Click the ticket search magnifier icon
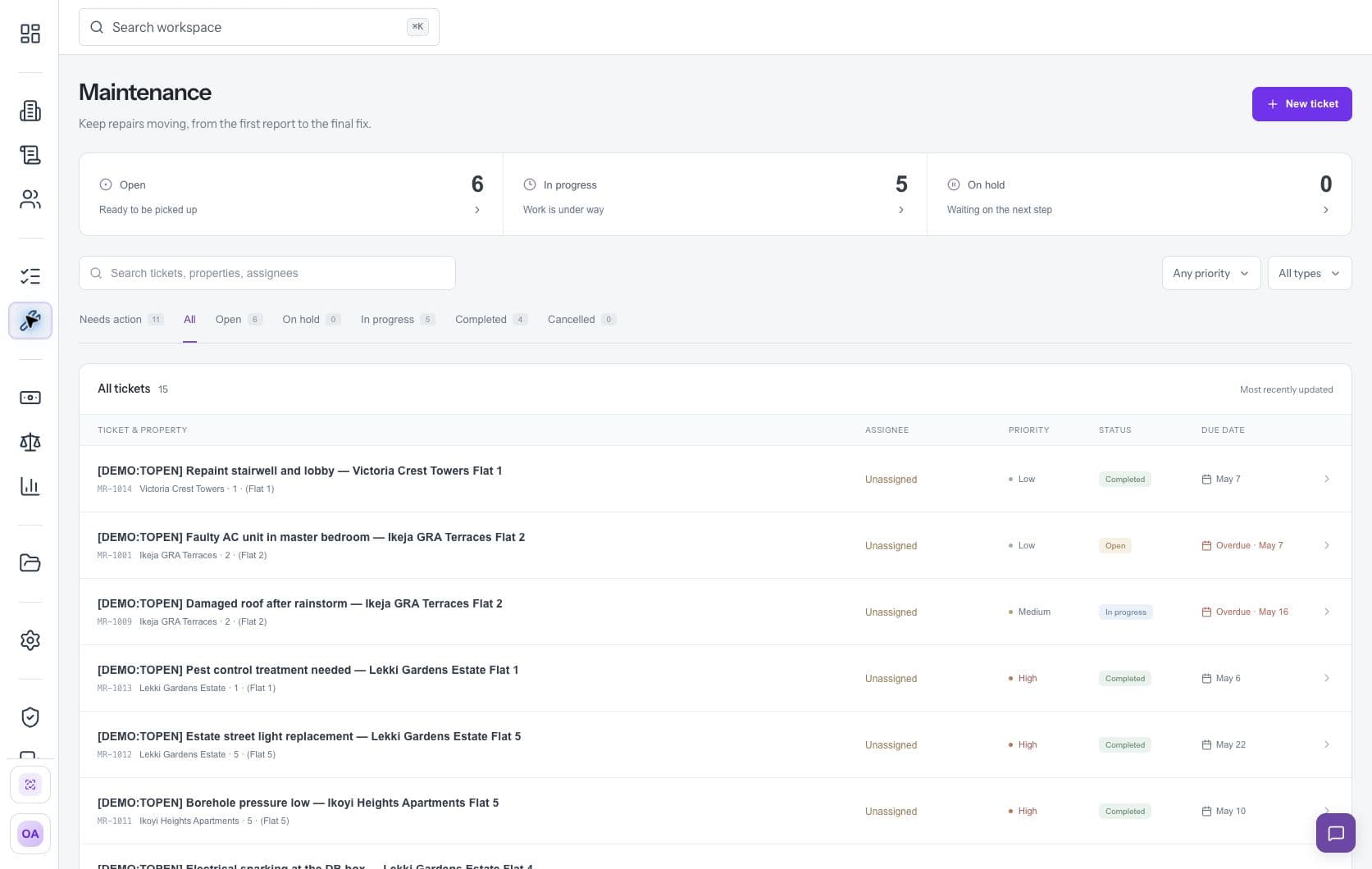 point(96,273)
